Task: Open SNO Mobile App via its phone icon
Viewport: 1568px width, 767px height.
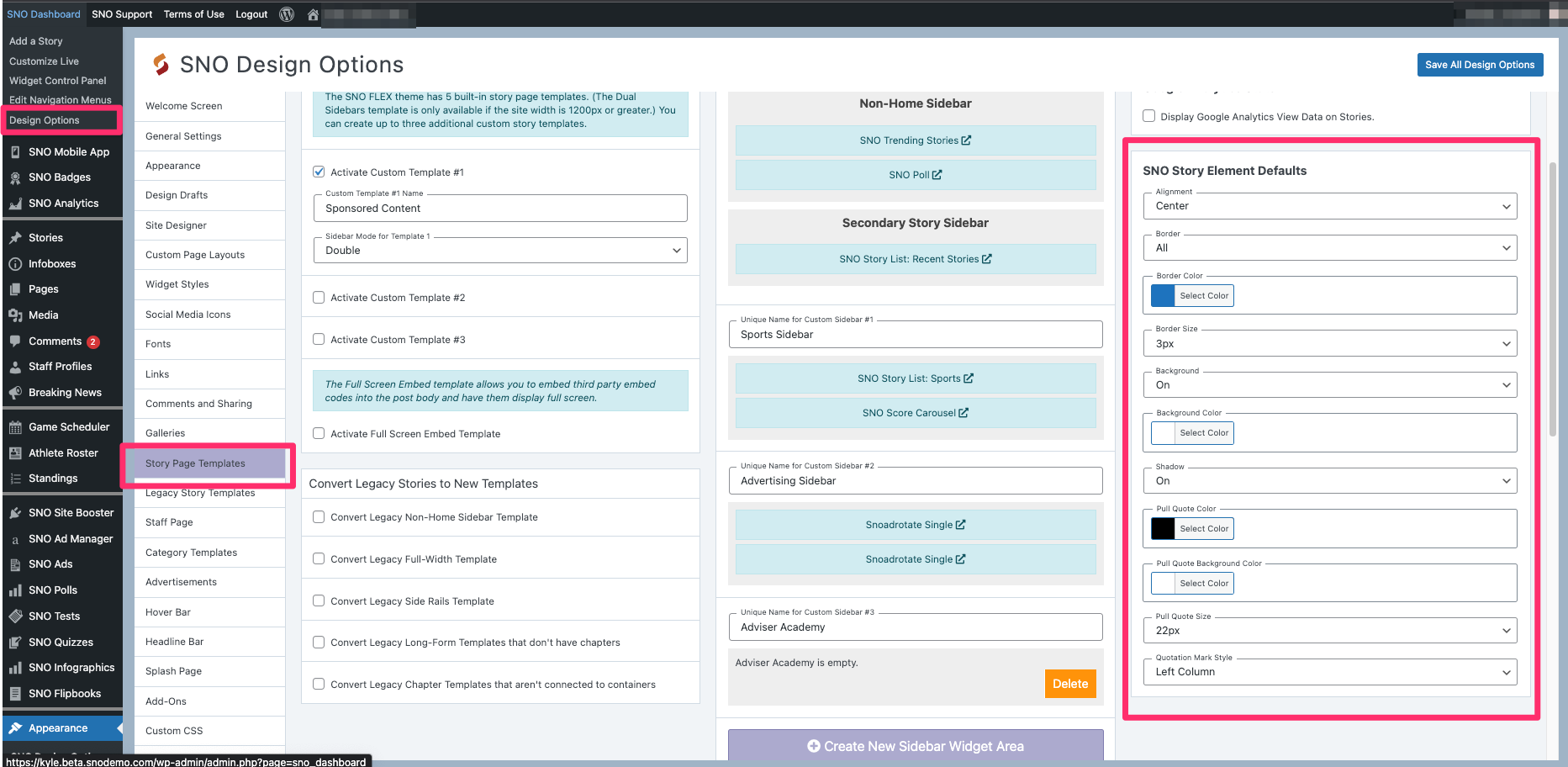Action: pyautogui.click(x=15, y=152)
